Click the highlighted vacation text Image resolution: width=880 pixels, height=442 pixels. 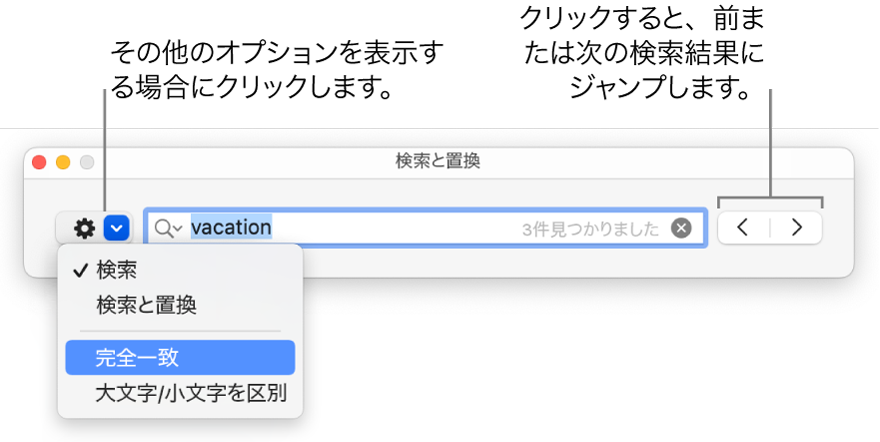pyautogui.click(x=231, y=228)
